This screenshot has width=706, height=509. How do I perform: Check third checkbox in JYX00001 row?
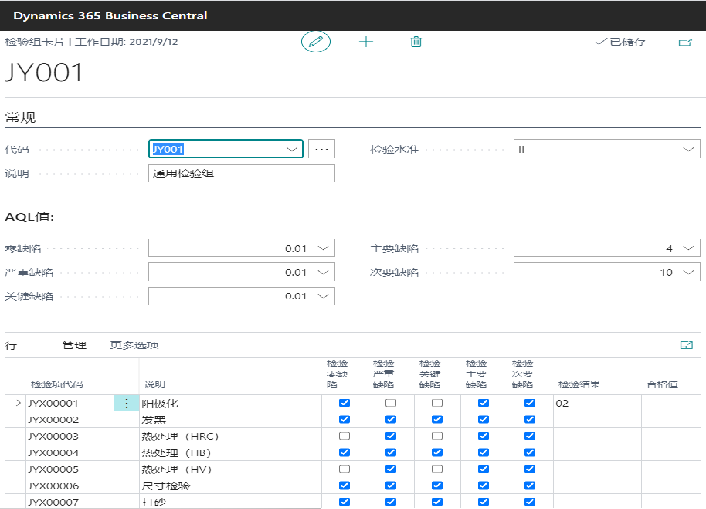437,403
